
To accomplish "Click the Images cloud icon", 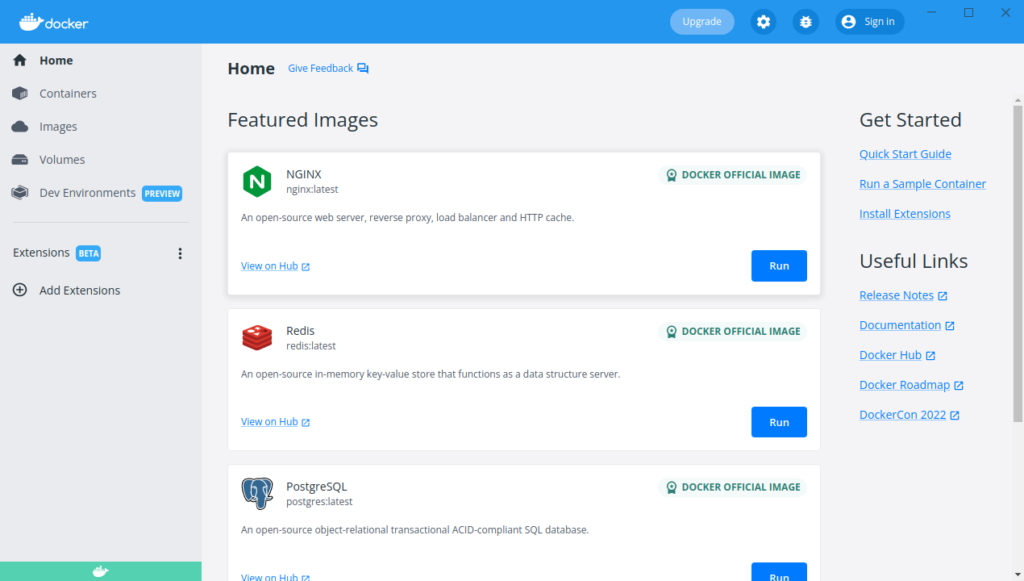I will [20, 127].
